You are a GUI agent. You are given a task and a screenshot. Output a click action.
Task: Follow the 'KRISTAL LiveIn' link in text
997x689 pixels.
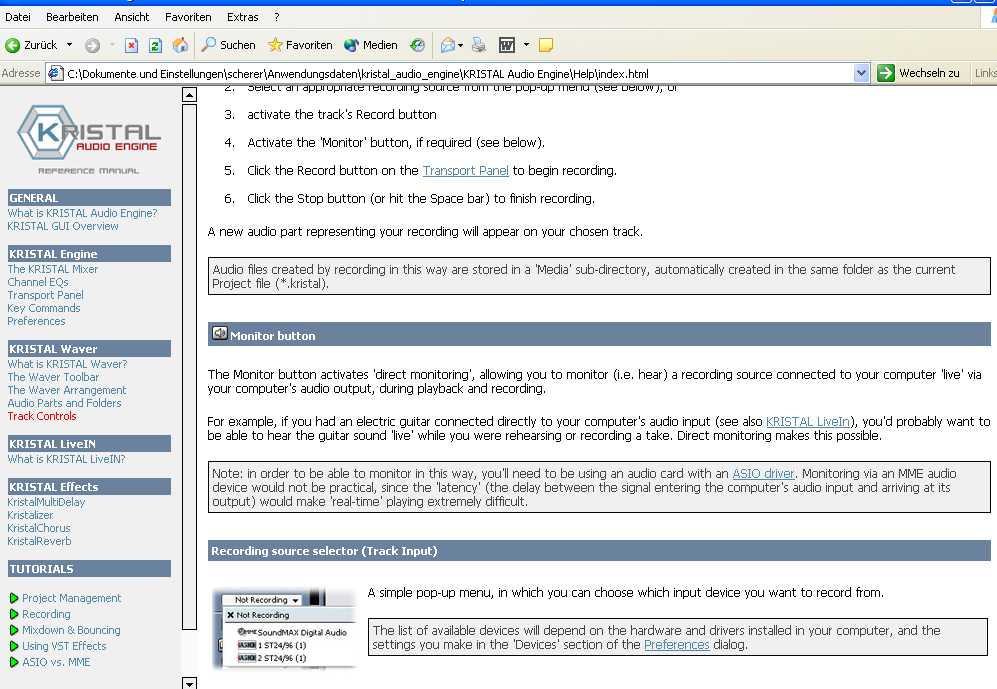coord(808,421)
